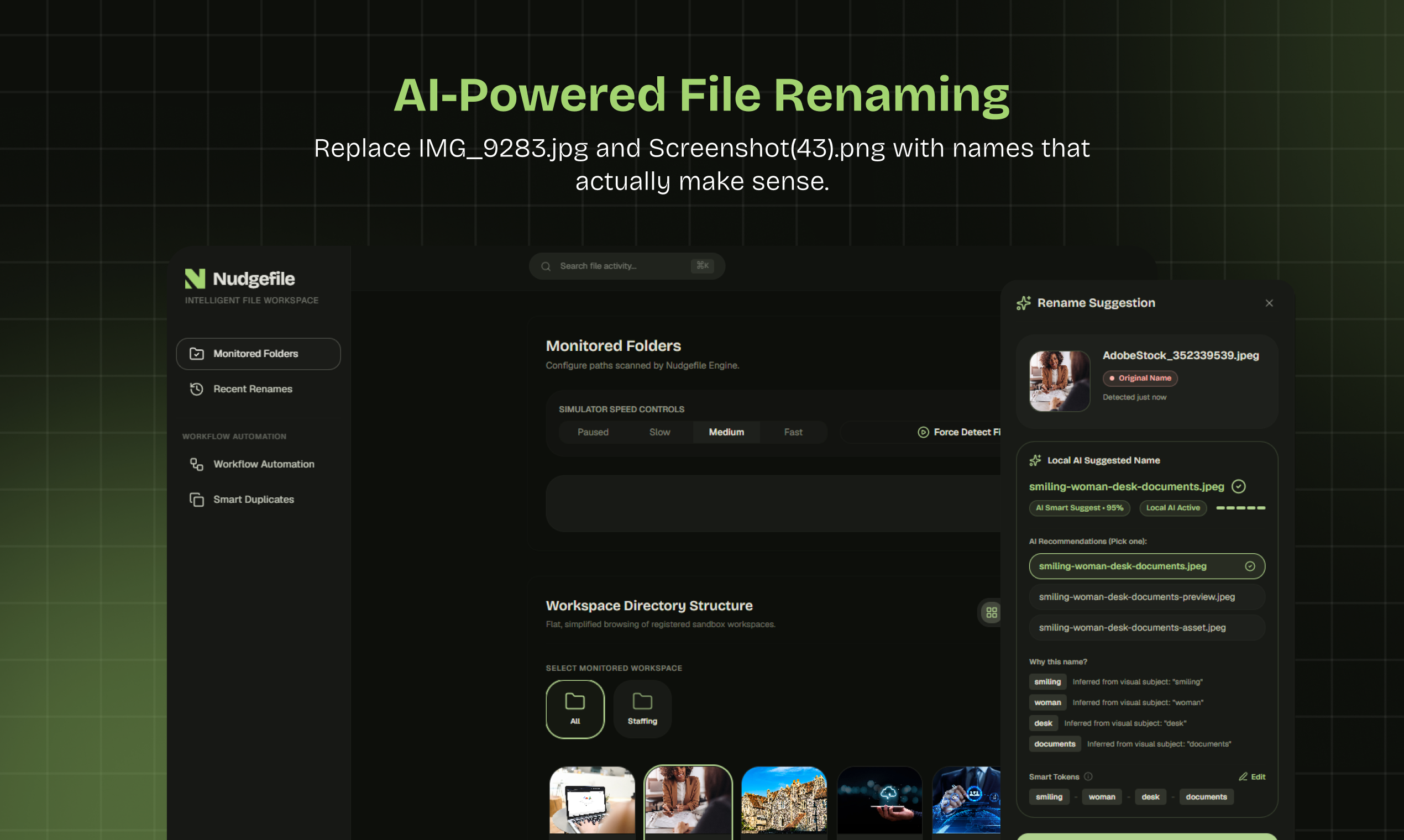
Task: Open the woman at desk thumbnail
Action: click(x=688, y=801)
